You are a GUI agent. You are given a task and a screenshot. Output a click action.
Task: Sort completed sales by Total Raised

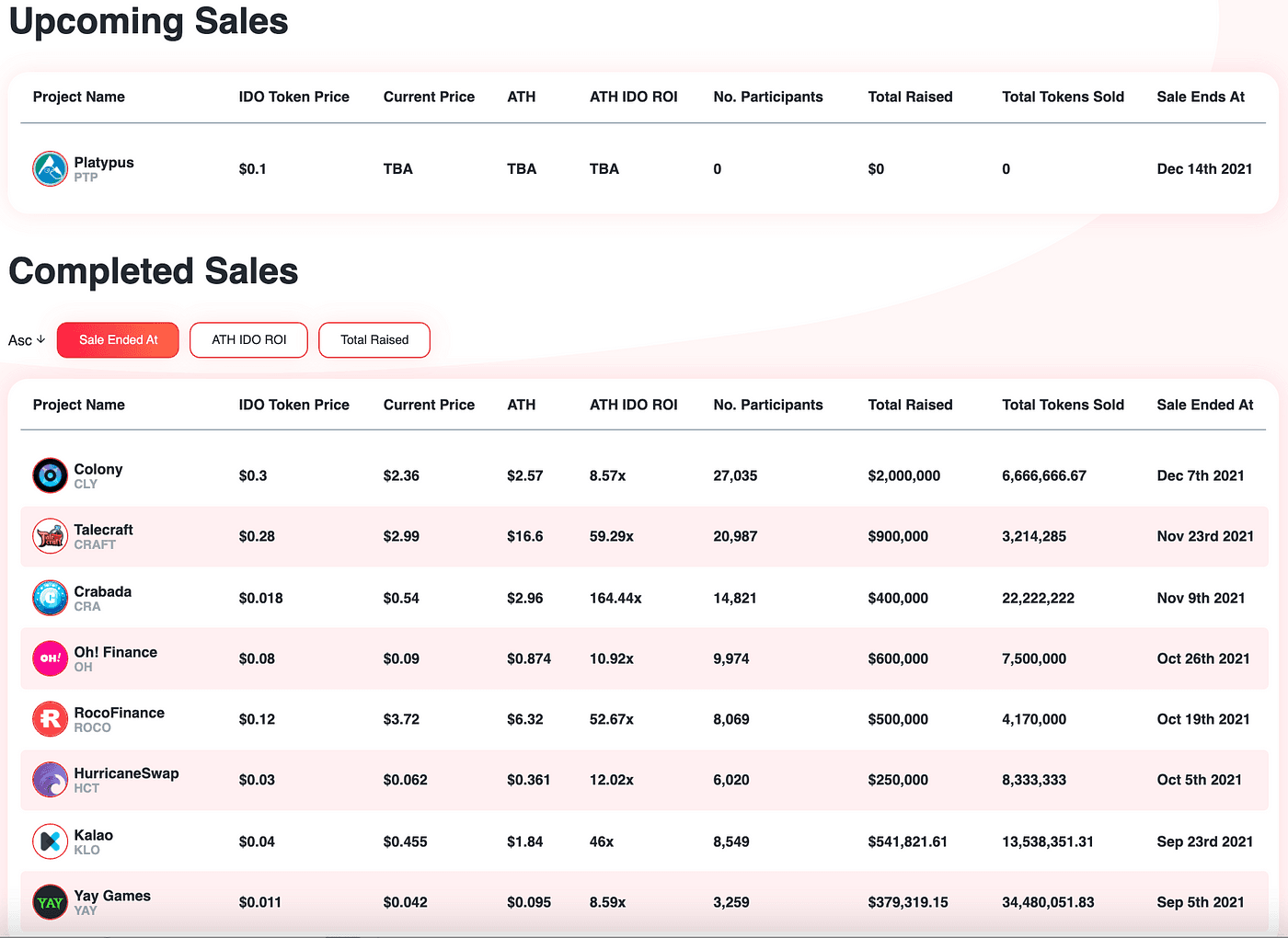point(374,340)
